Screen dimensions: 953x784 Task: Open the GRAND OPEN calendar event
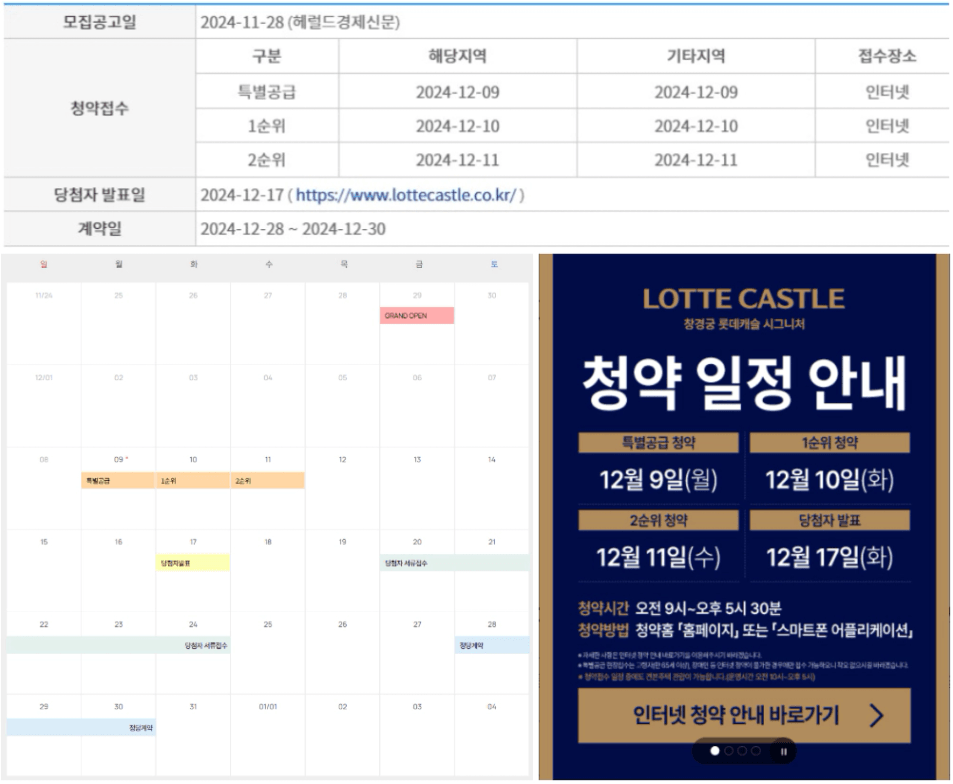417,315
